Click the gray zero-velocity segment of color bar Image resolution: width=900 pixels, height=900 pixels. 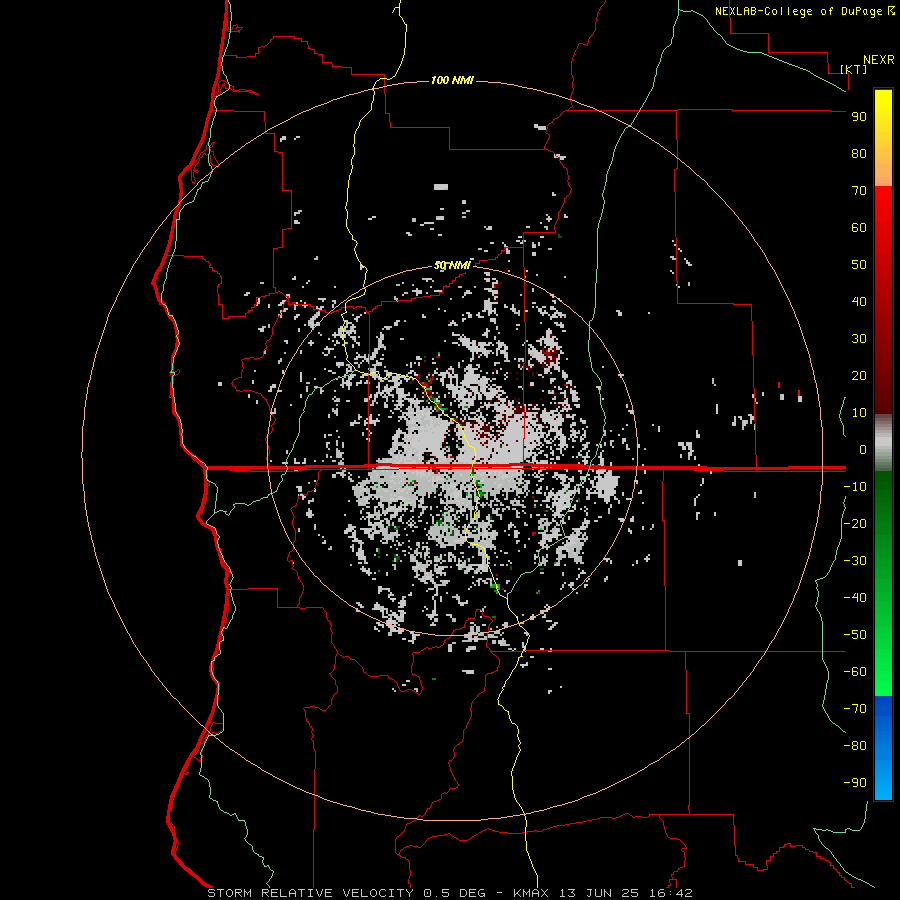(883, 443)
